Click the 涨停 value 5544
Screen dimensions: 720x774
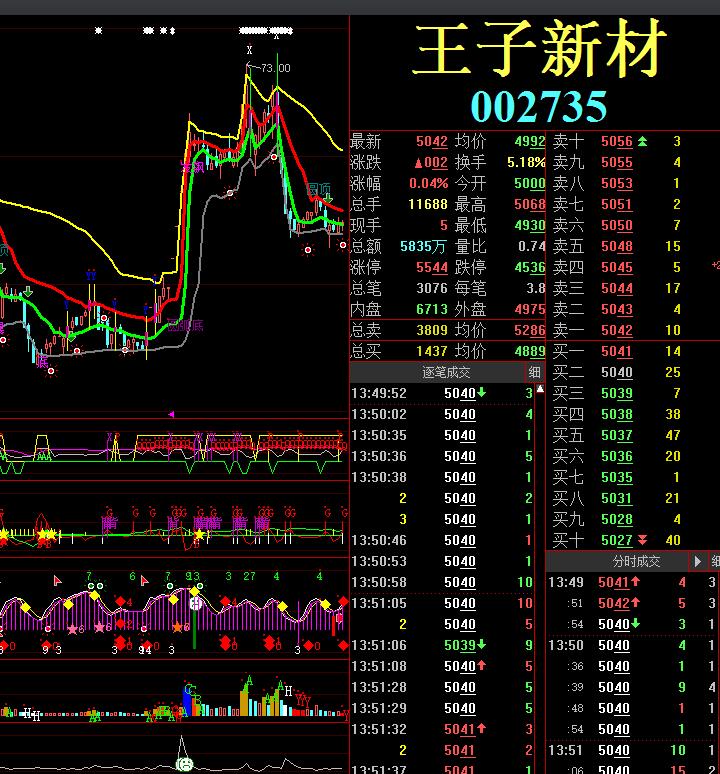click(432, 268)
